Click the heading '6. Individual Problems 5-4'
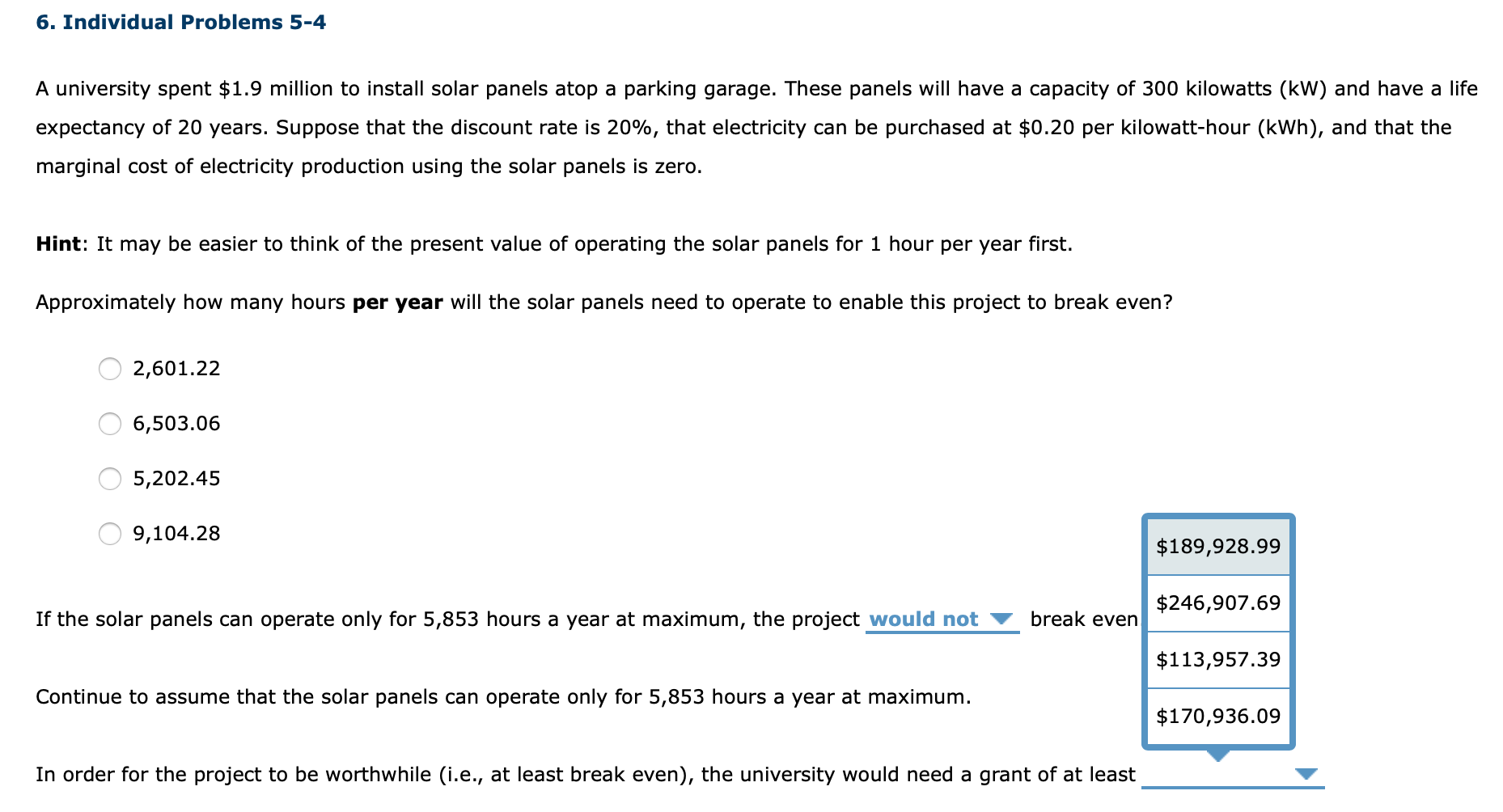Screen dimensions: 1503x812 (180, 22)
